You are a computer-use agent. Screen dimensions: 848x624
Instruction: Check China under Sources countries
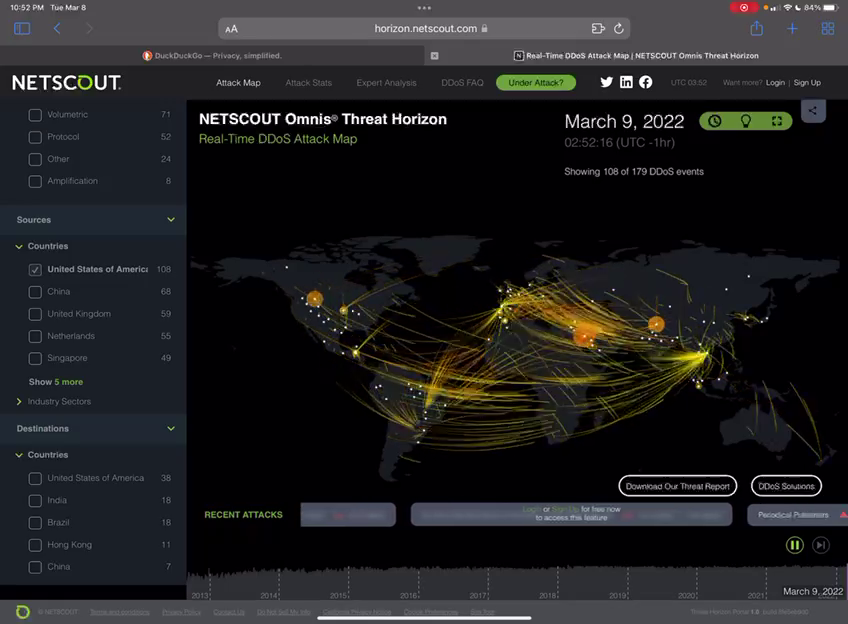click(x=35, y=291)
